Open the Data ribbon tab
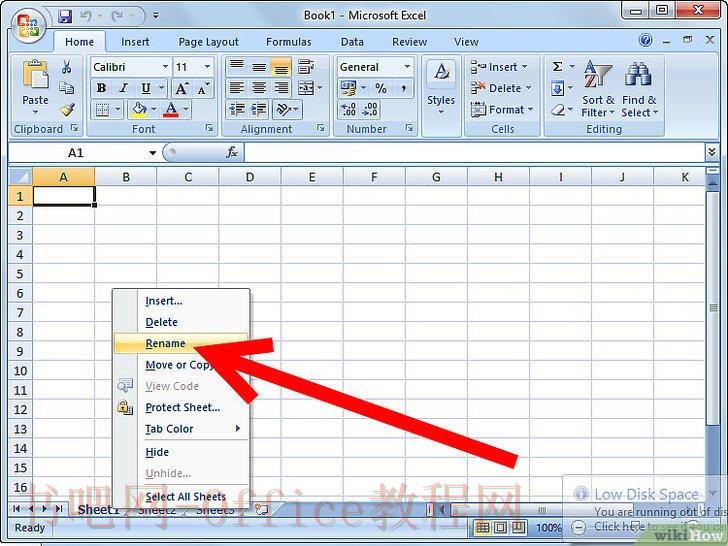The height and width of the screenshot is (546, 728). coord(352,42)
